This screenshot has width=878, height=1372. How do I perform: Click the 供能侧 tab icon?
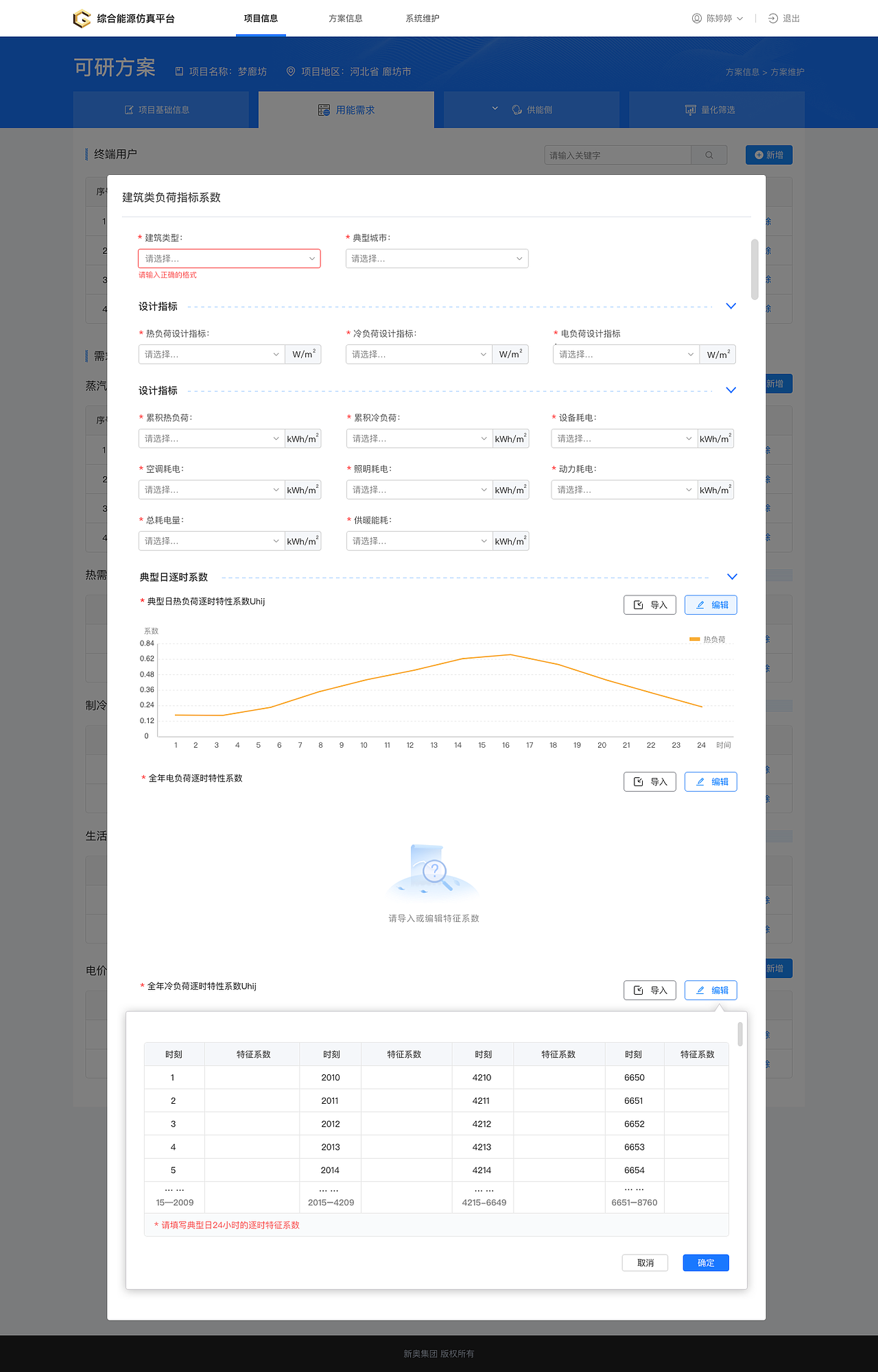pos(517,110)
